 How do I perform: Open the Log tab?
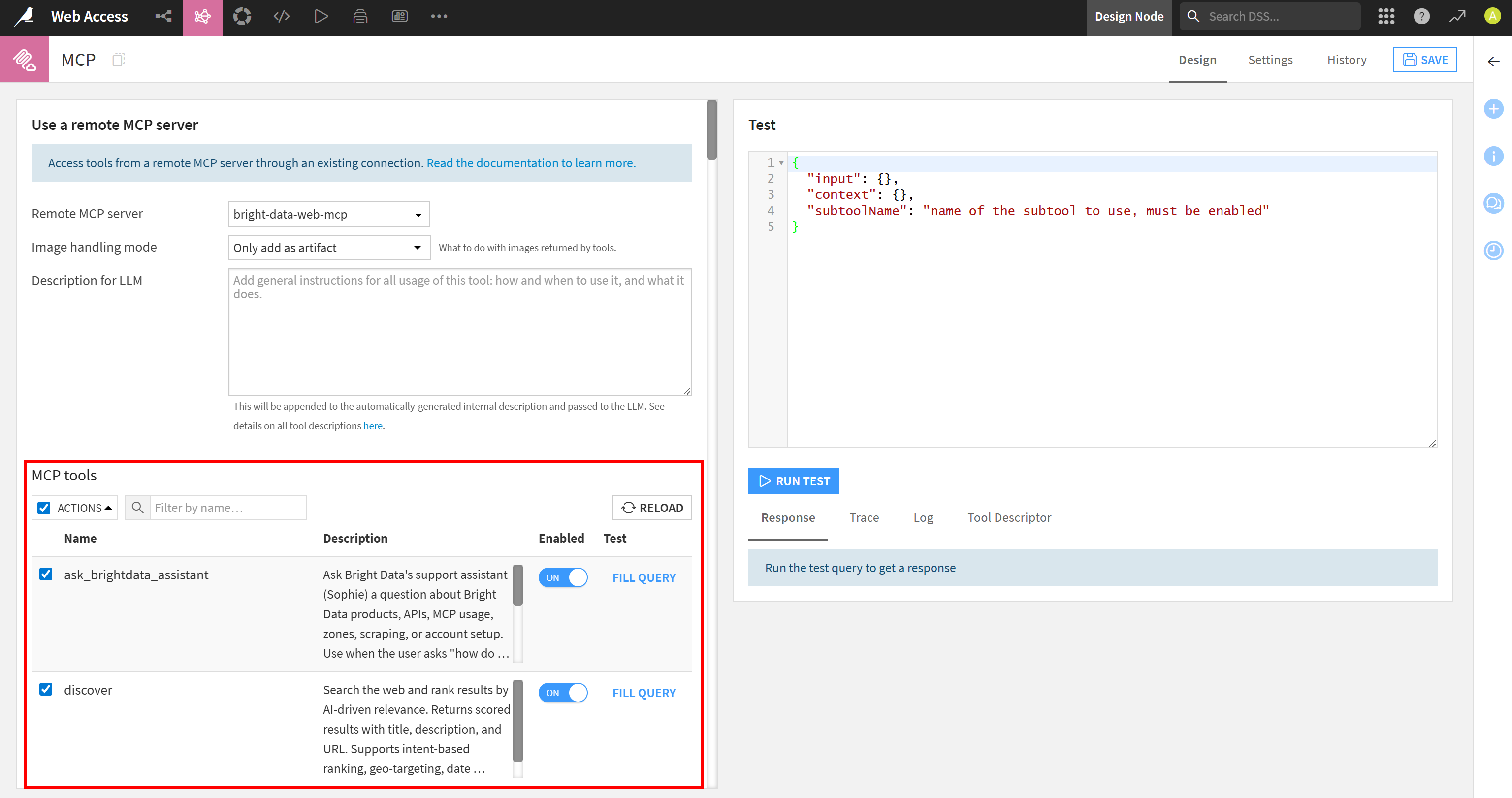click(923, 517)
